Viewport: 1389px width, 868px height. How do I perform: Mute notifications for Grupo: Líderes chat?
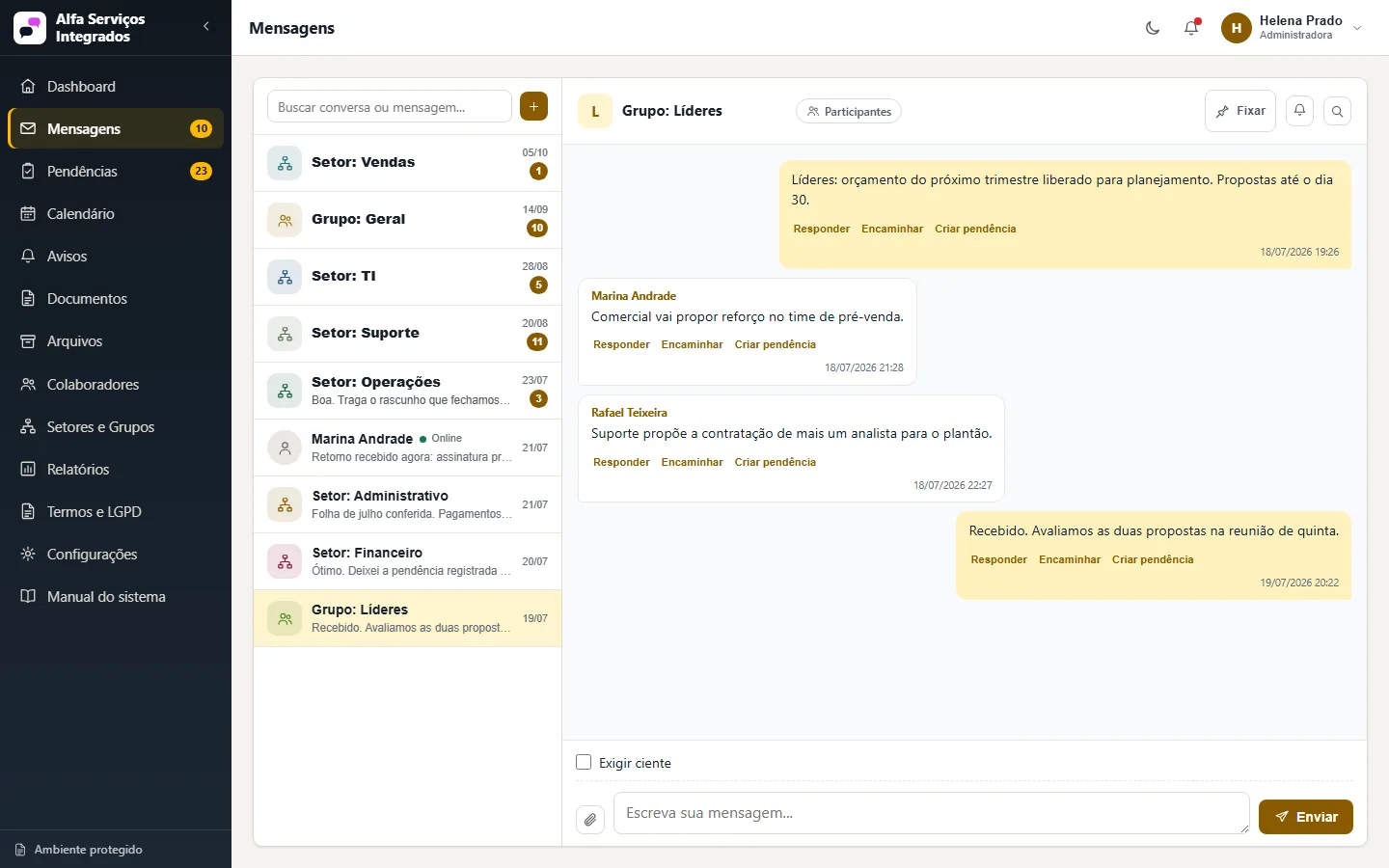(x=1299, y=111)
